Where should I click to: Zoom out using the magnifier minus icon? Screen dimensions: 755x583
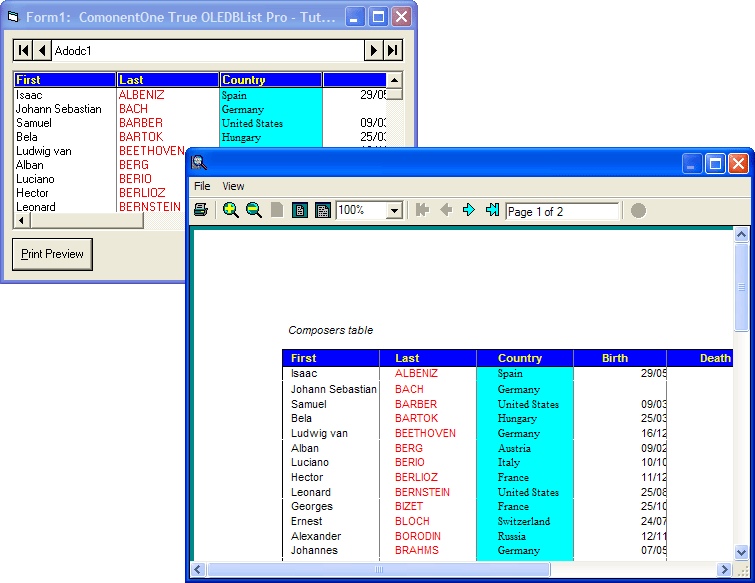click(x=254, y=210)
